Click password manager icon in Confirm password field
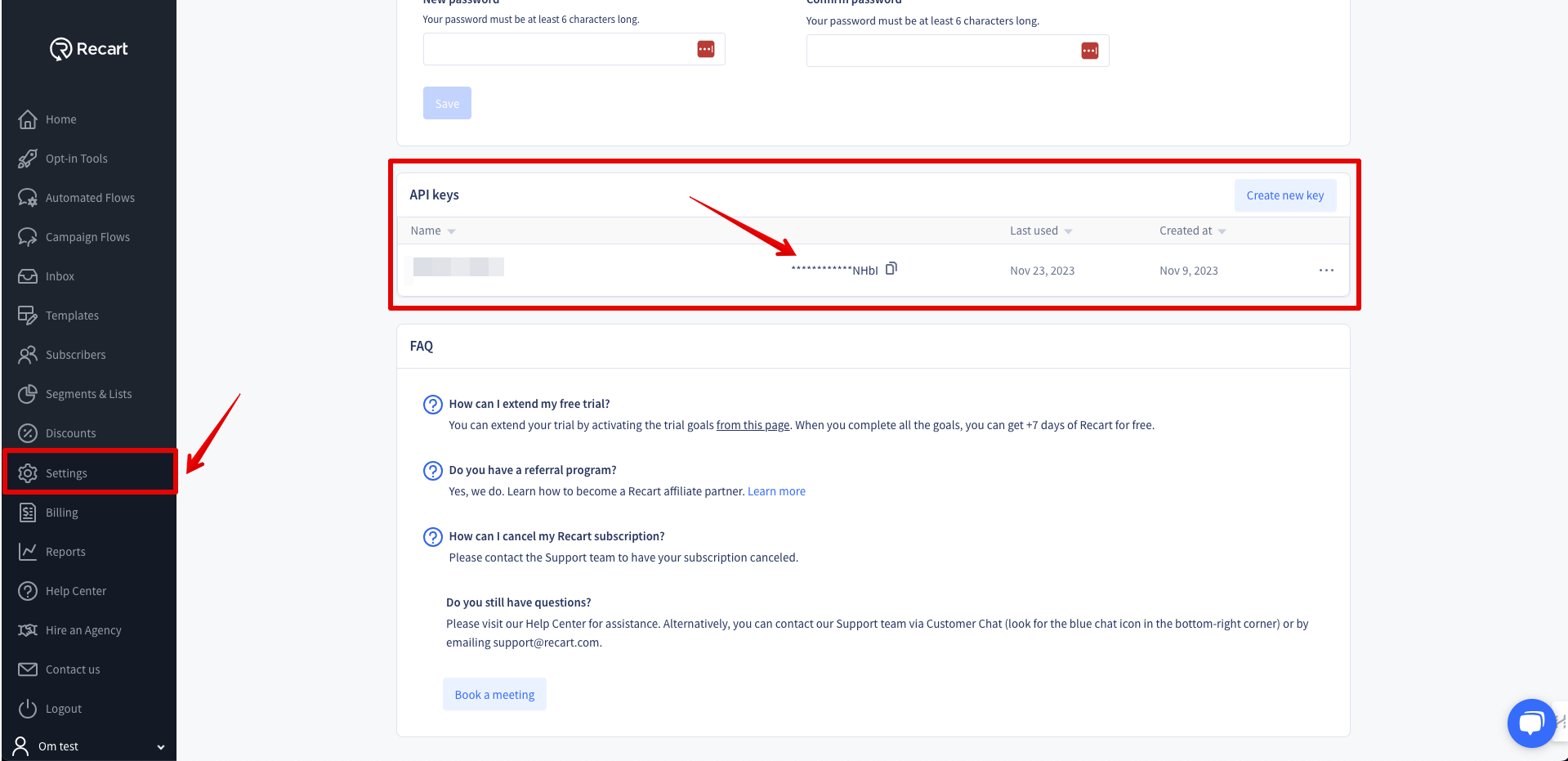The image size is (1568, 761). tap(1090, 51)
